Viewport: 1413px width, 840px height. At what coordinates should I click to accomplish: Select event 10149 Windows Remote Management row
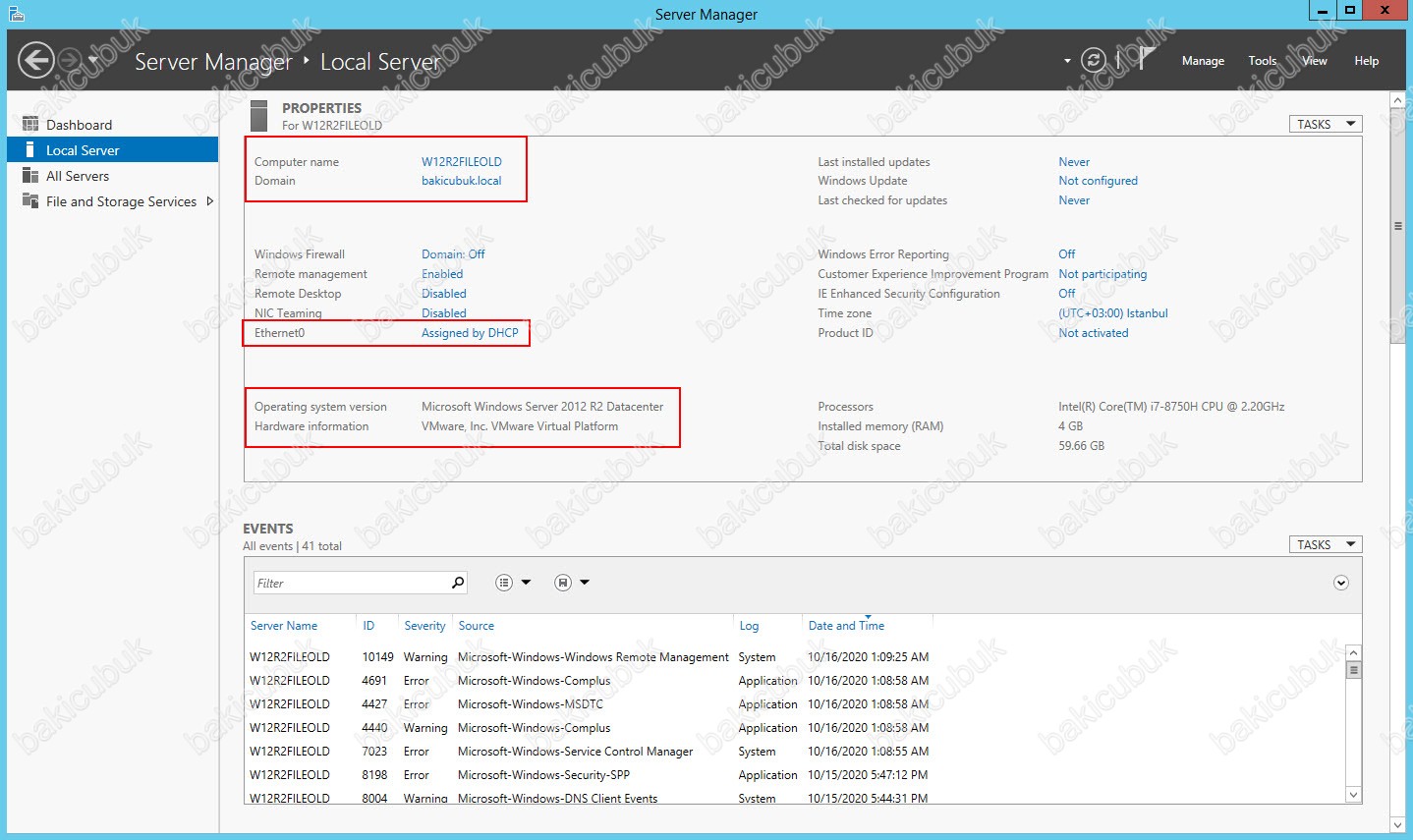tap(794, 657)
